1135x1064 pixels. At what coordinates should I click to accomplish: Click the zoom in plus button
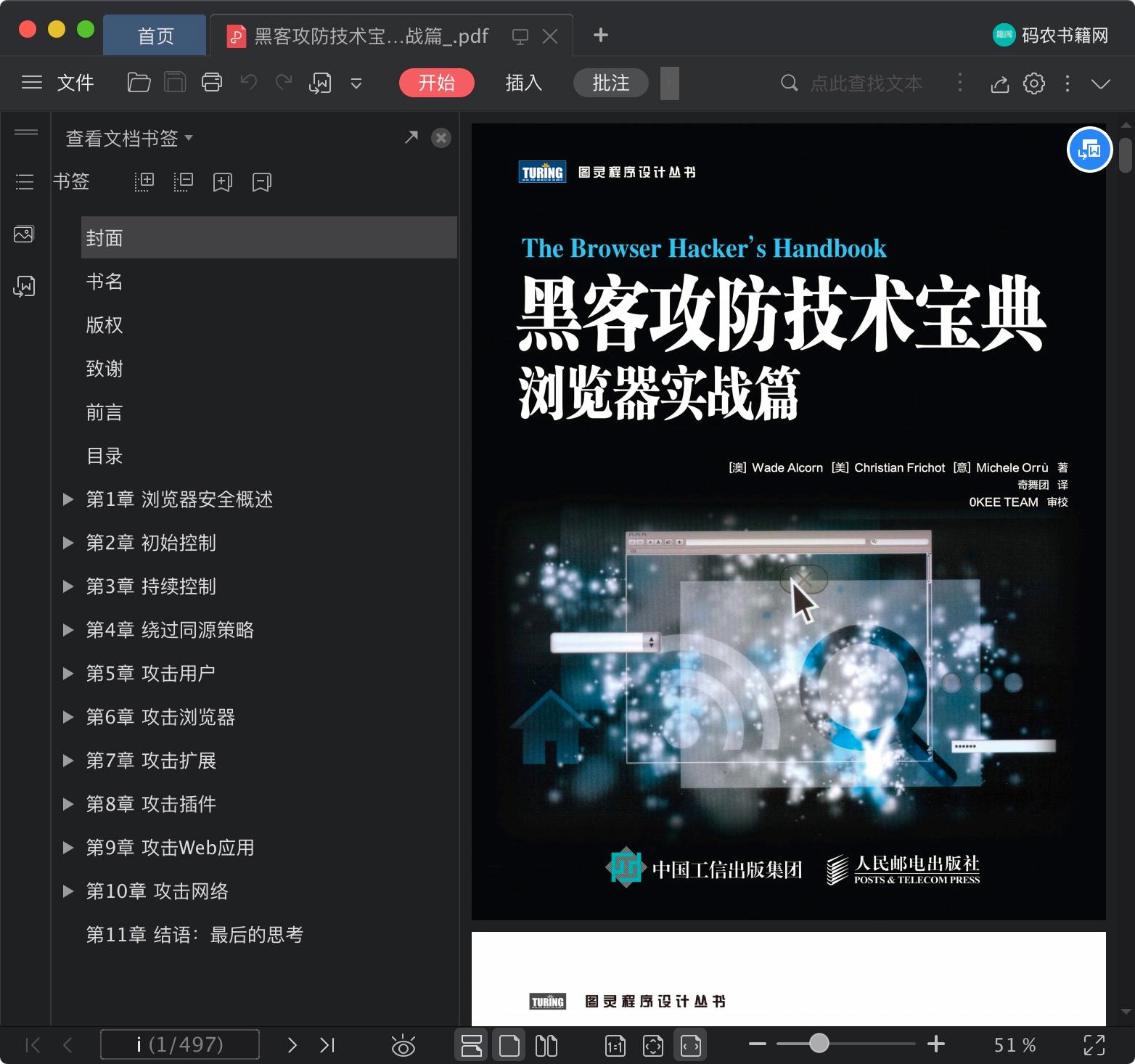coord(936,1044)
